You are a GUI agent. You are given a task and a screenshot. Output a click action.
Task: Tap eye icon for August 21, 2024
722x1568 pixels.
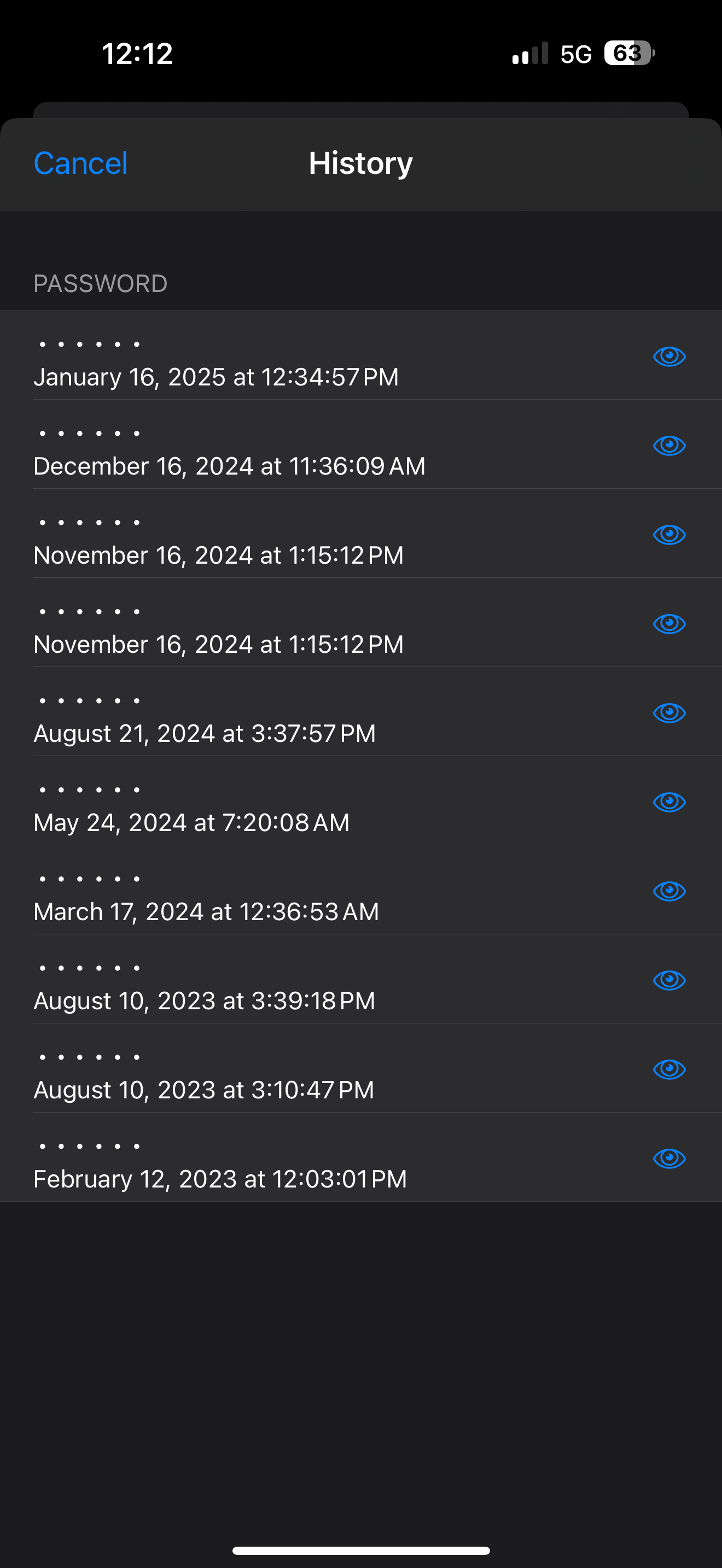[x=669, y=712]
